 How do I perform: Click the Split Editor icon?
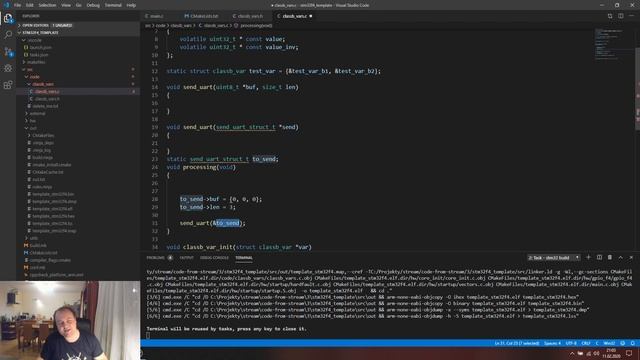coord(621,16)
